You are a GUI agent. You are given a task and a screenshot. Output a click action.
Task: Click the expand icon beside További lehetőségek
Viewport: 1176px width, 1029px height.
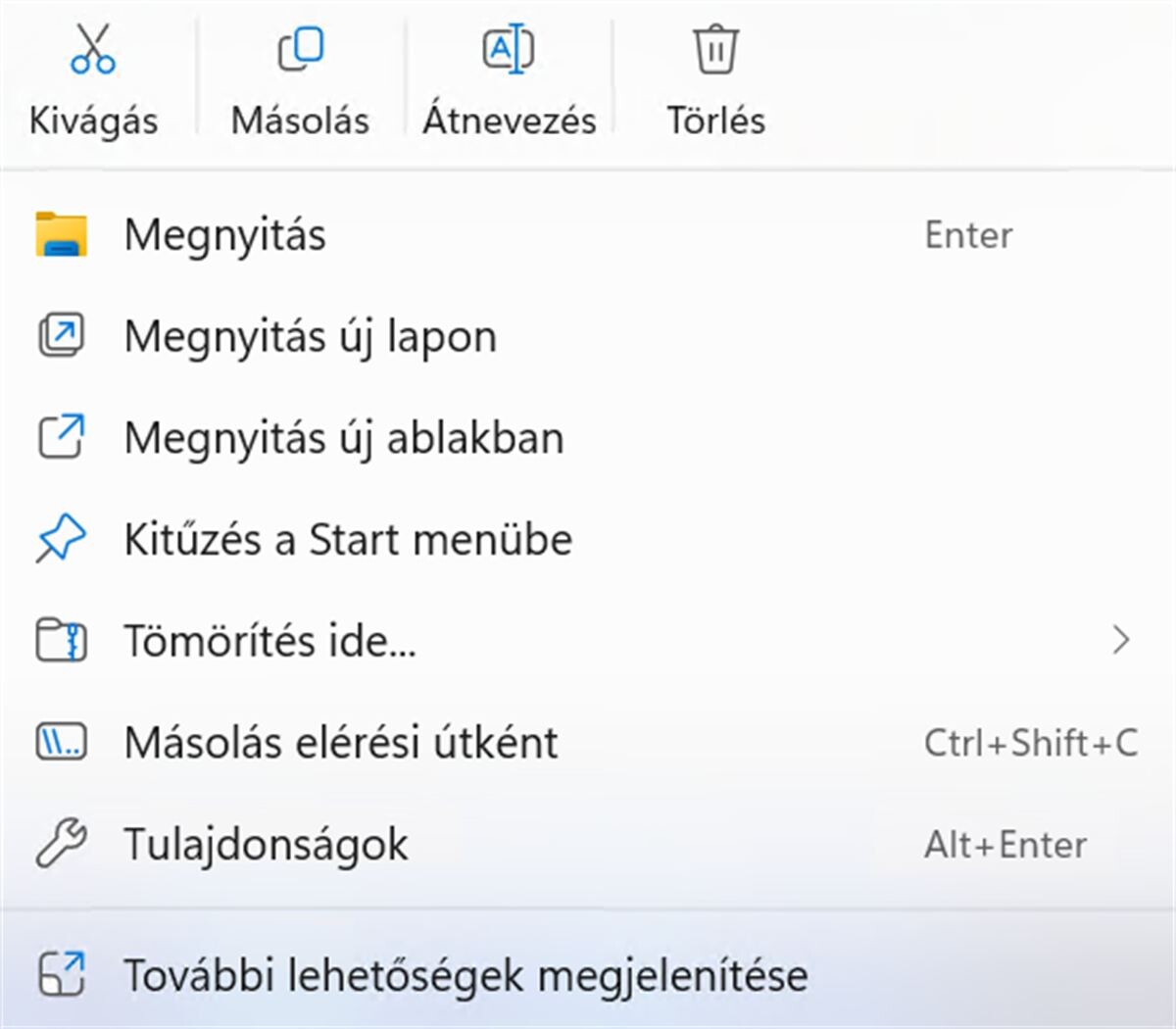[61, 974]
